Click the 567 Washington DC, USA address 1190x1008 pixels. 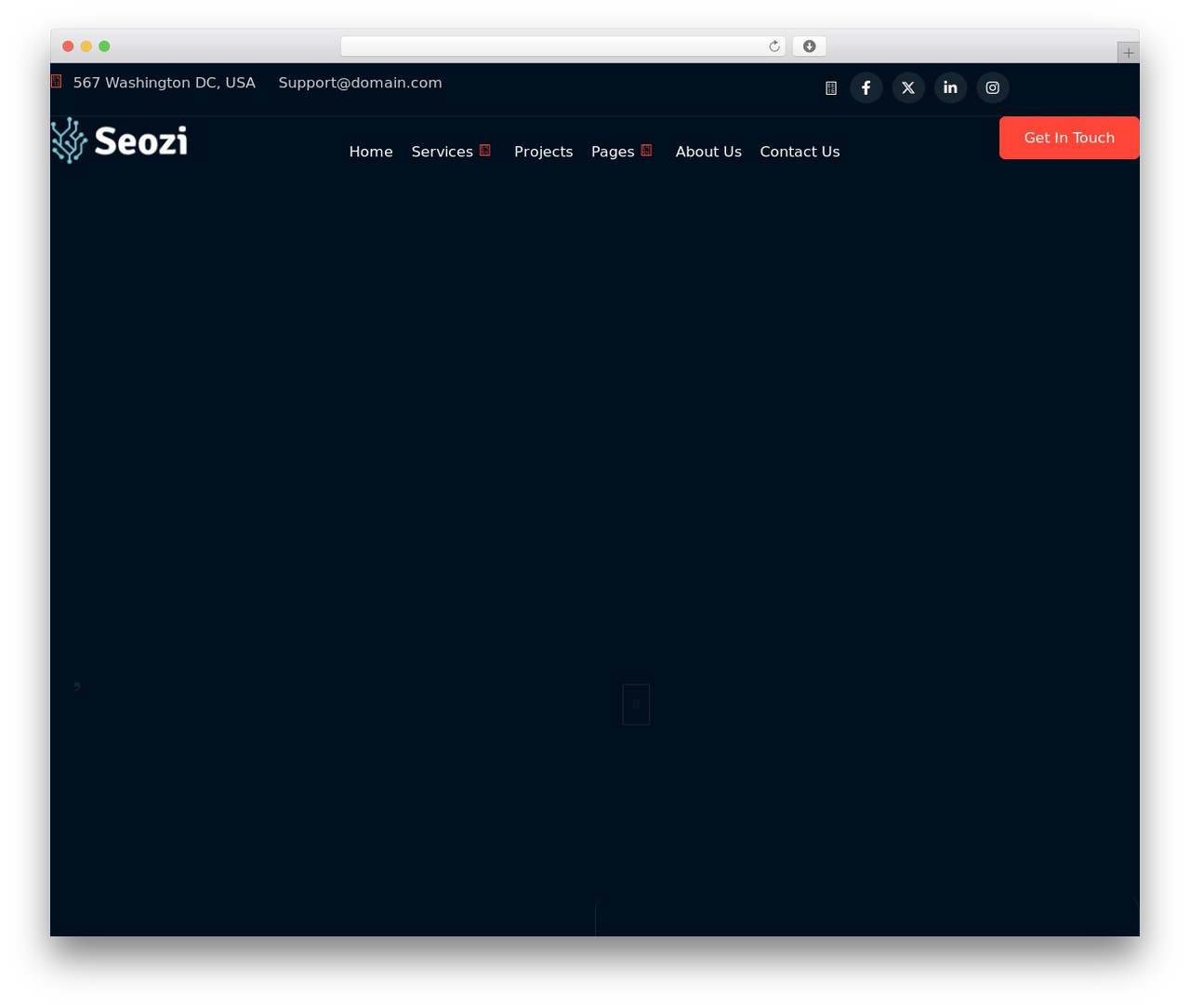tap(165, 83)
